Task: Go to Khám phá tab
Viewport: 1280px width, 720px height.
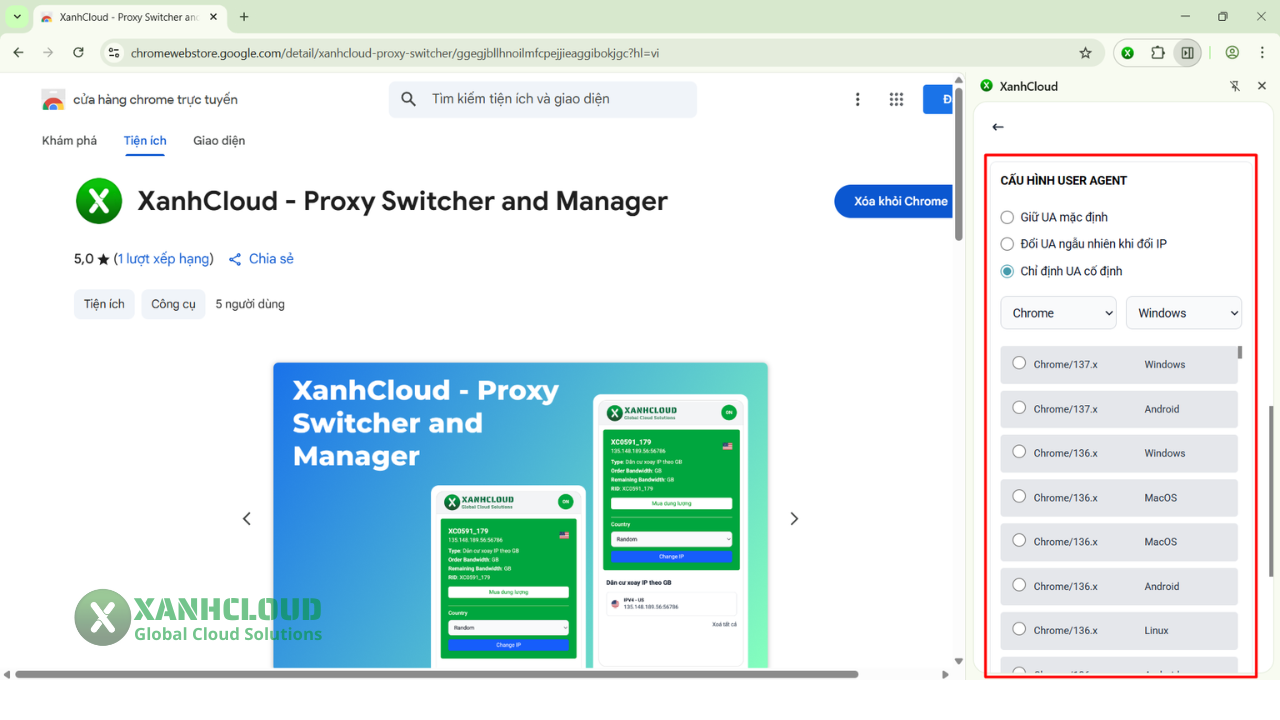Action: (x=69, y=141)
